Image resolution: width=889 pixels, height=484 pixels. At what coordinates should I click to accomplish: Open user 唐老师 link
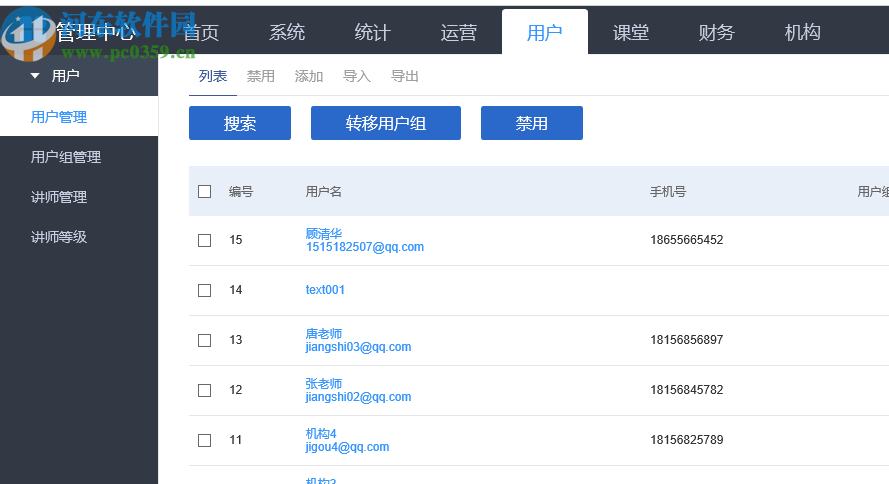click(324, 334)
